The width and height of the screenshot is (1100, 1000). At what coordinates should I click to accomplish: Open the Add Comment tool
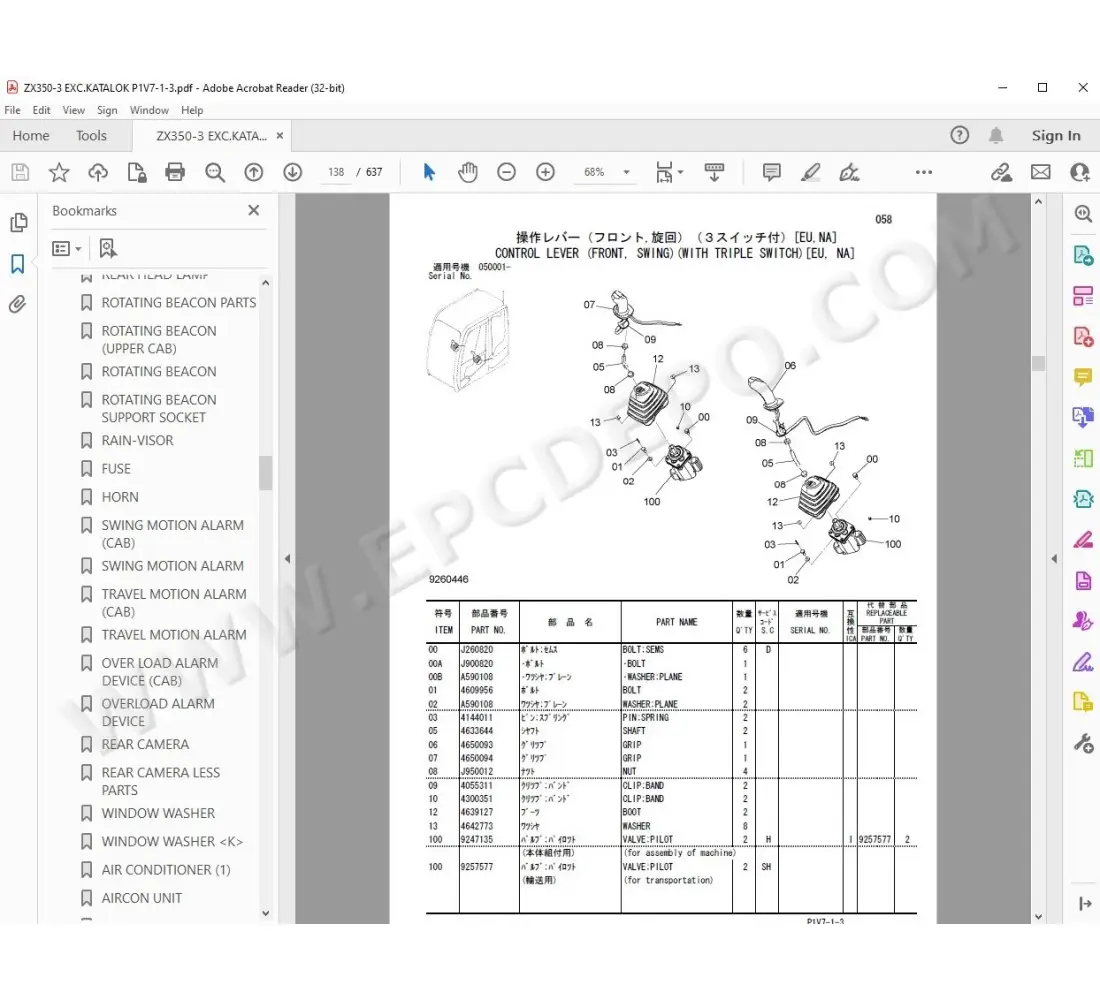(x=771, y=172)
